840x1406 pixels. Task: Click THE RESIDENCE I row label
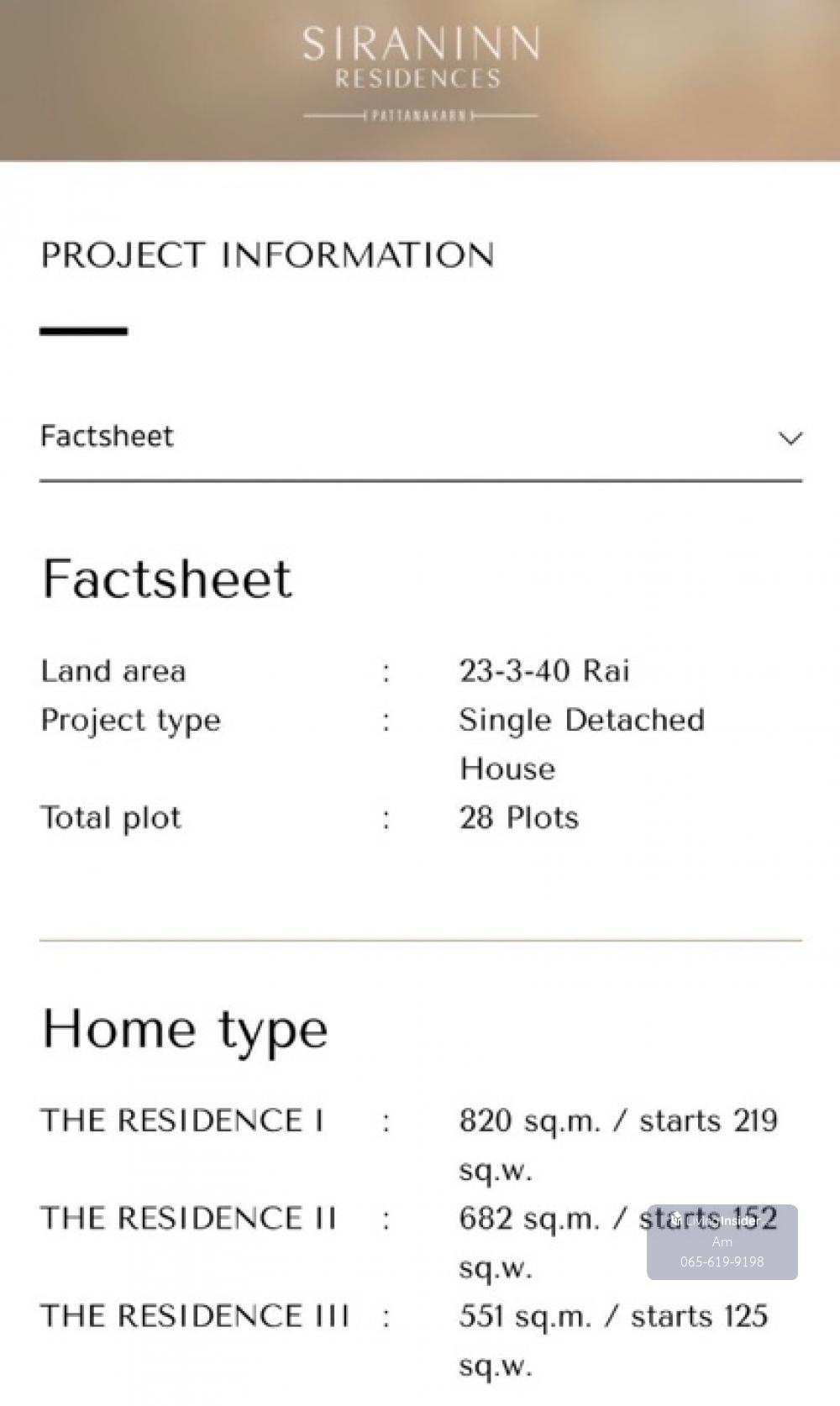click(181, 1120)
